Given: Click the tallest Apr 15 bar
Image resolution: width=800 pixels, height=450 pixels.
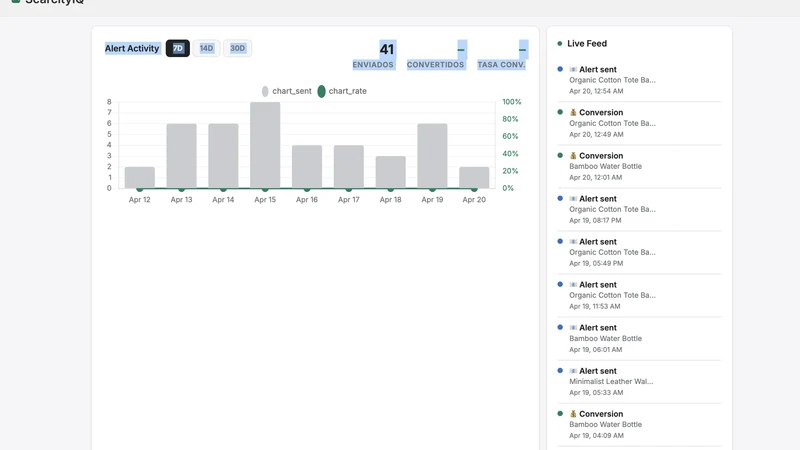Looking at the screenshot, I should pos(265,145).
